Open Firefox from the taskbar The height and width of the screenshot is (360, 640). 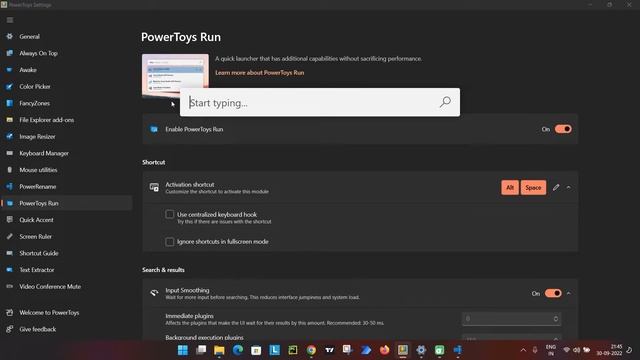(384, 350)
